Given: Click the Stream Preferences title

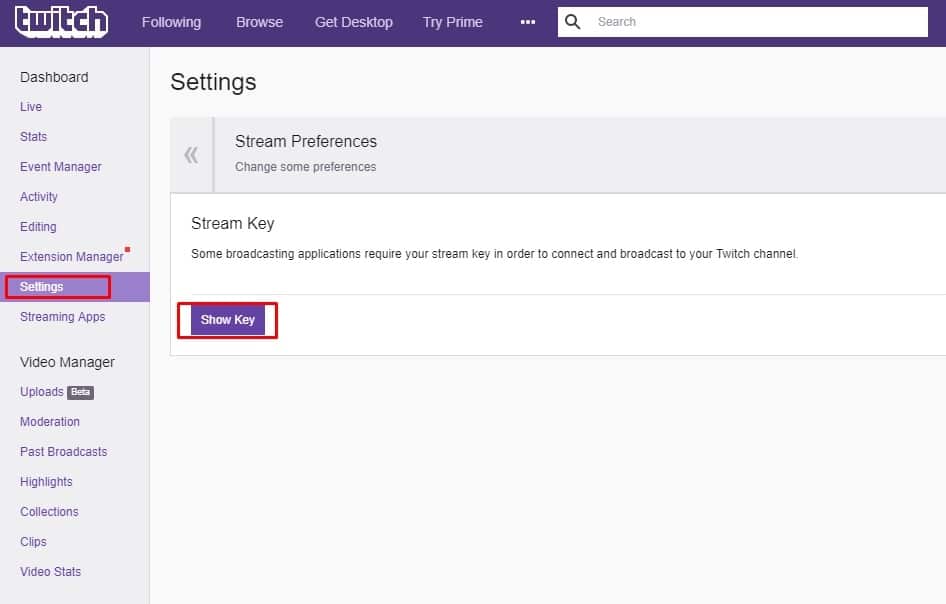Looking at the screenshot, I should point(306,141).
